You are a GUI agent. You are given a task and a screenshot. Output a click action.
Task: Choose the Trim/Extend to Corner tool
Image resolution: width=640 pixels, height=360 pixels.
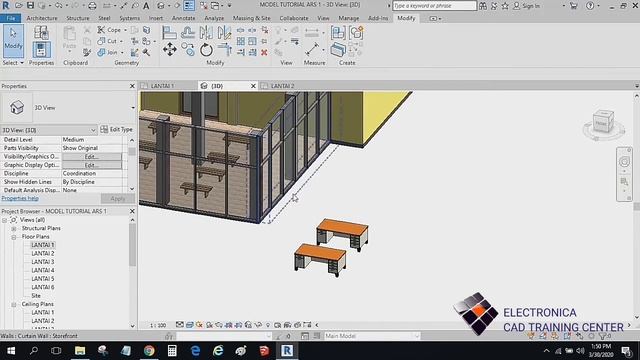coord(224,50)
